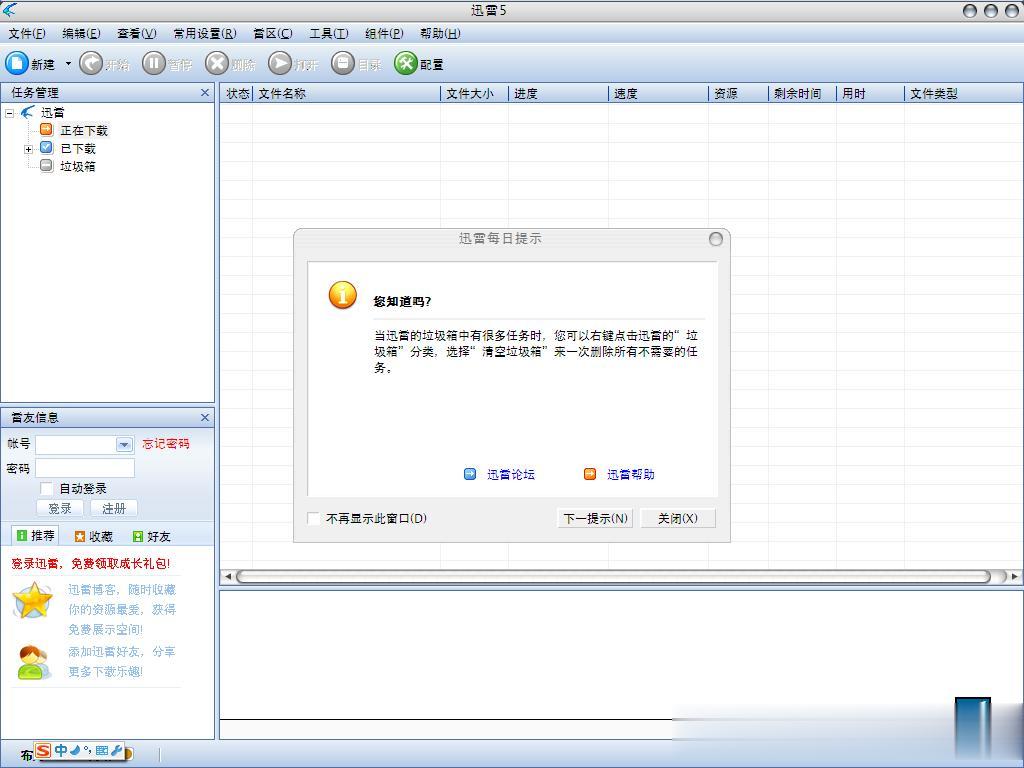
Task: Sort by the 文件类型 column header
Action: pos(964,93)
